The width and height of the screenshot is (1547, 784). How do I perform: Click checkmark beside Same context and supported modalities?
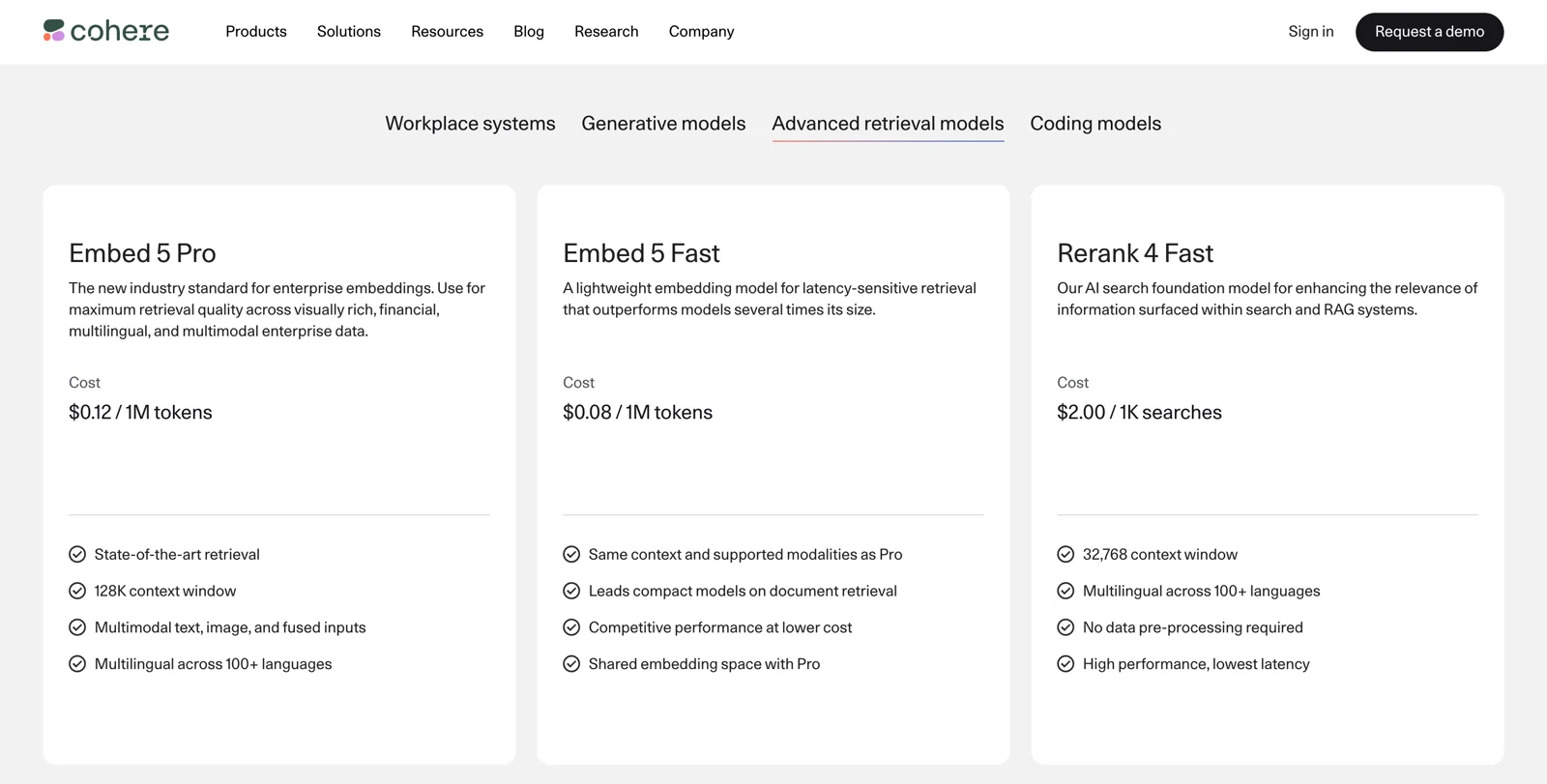point(571,554)
